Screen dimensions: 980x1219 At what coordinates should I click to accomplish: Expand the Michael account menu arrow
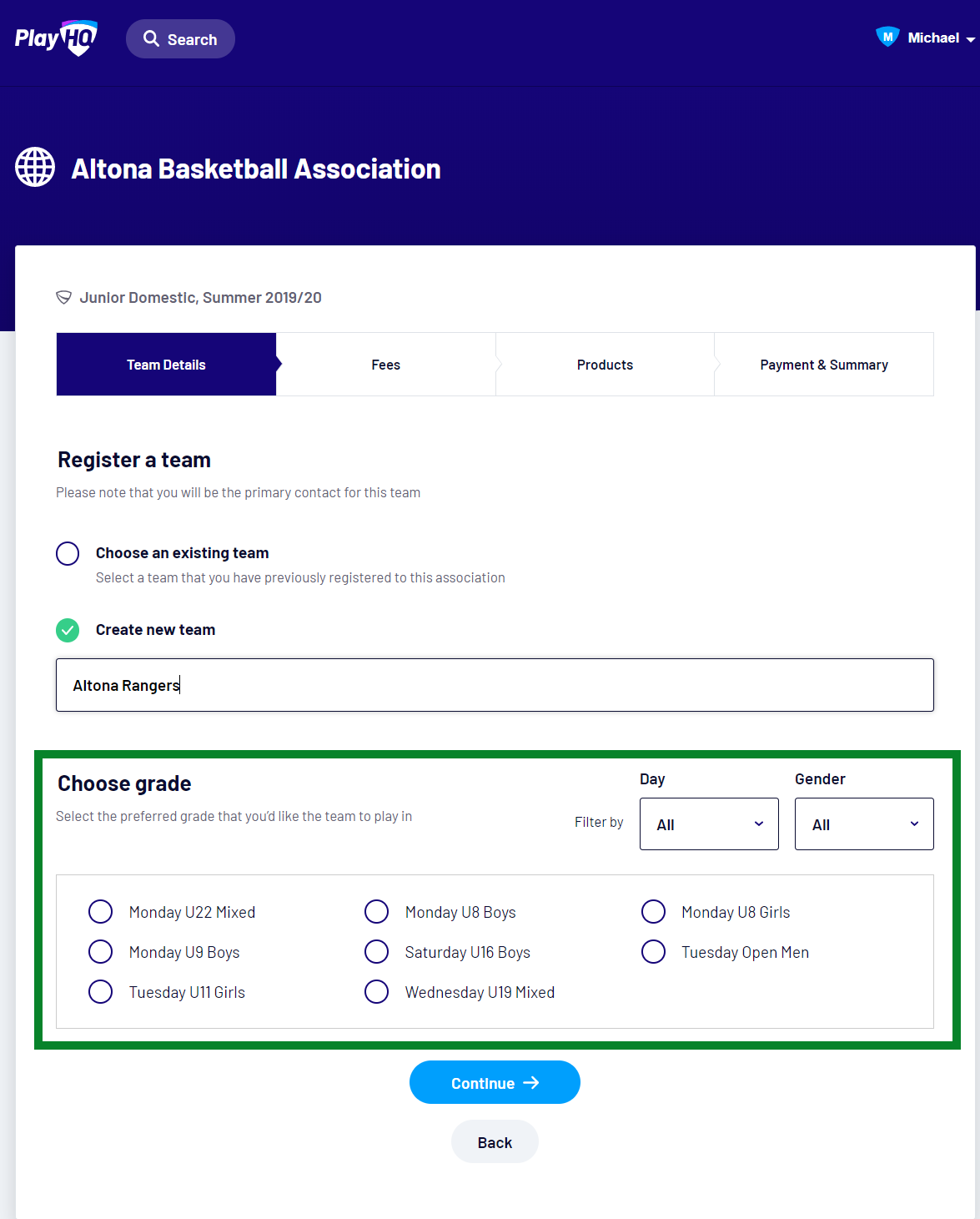(970, 39)
